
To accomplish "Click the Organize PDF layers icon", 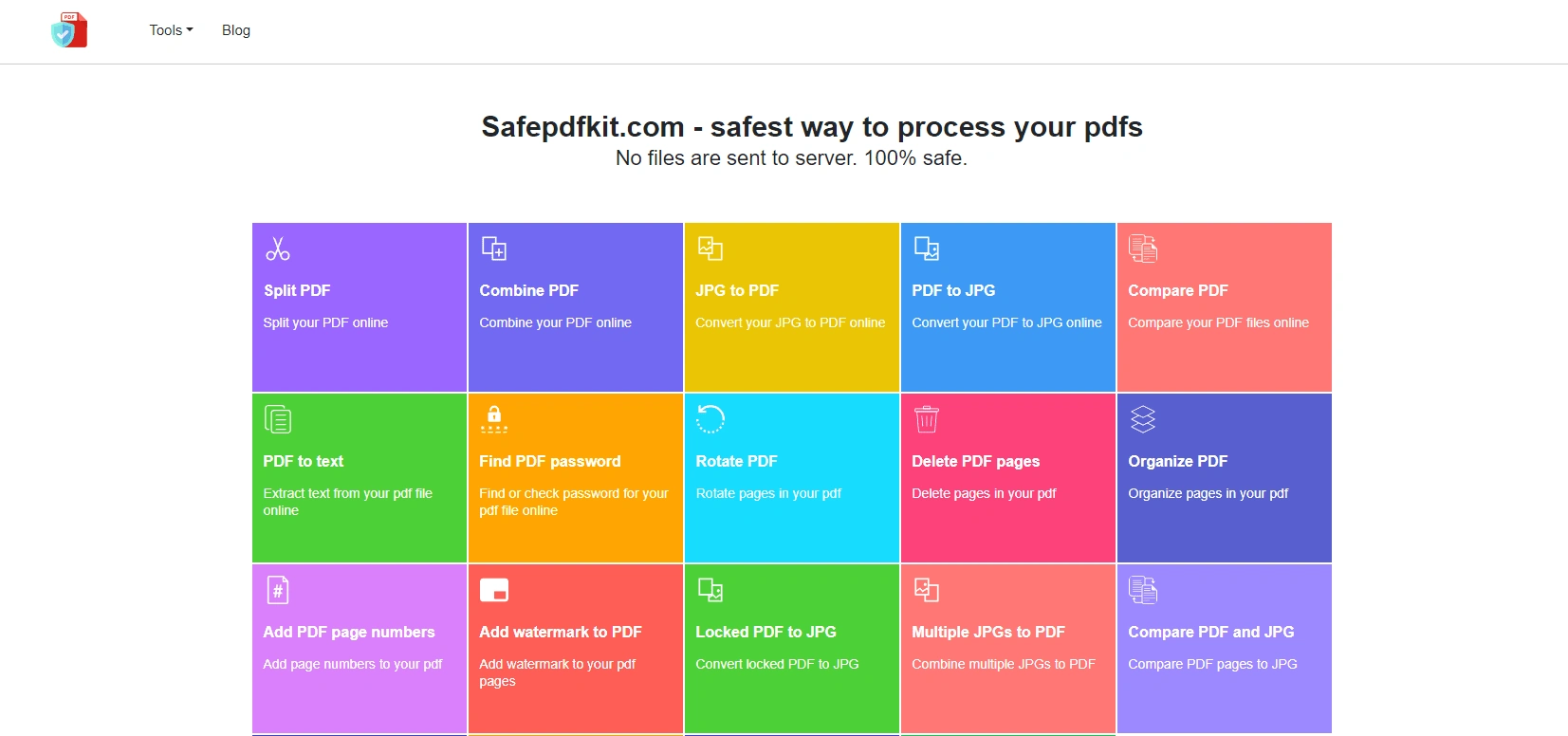I will 1143,419.
